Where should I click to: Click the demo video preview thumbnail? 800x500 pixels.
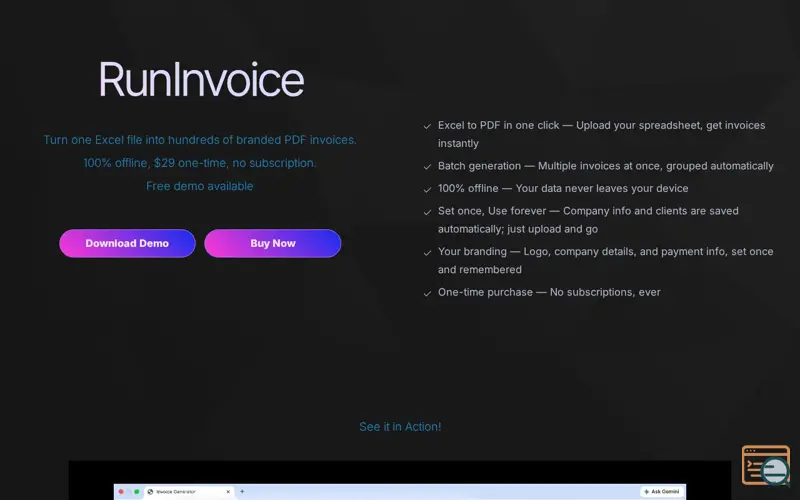click(x=399, y=480)
